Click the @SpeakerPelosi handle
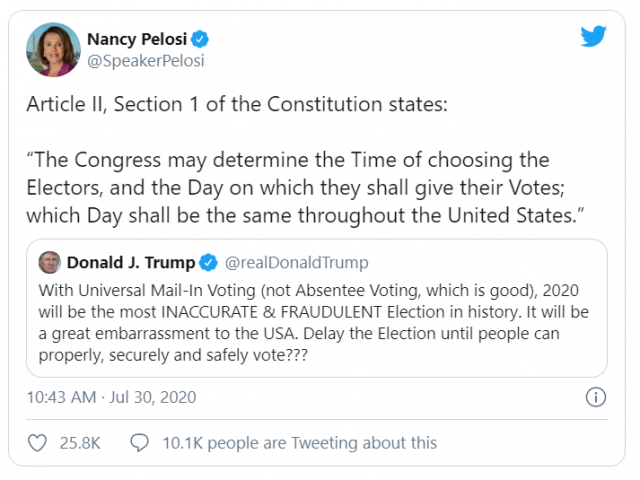This screenshot has height=480, width=640. 147,61
